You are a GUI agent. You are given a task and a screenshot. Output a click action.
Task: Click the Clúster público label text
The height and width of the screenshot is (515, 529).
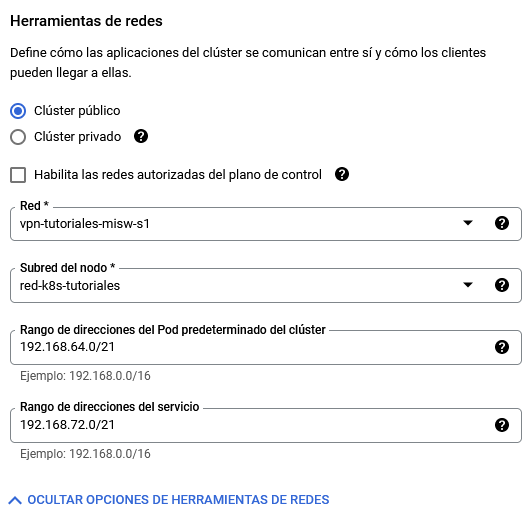[x=77, y=111]
